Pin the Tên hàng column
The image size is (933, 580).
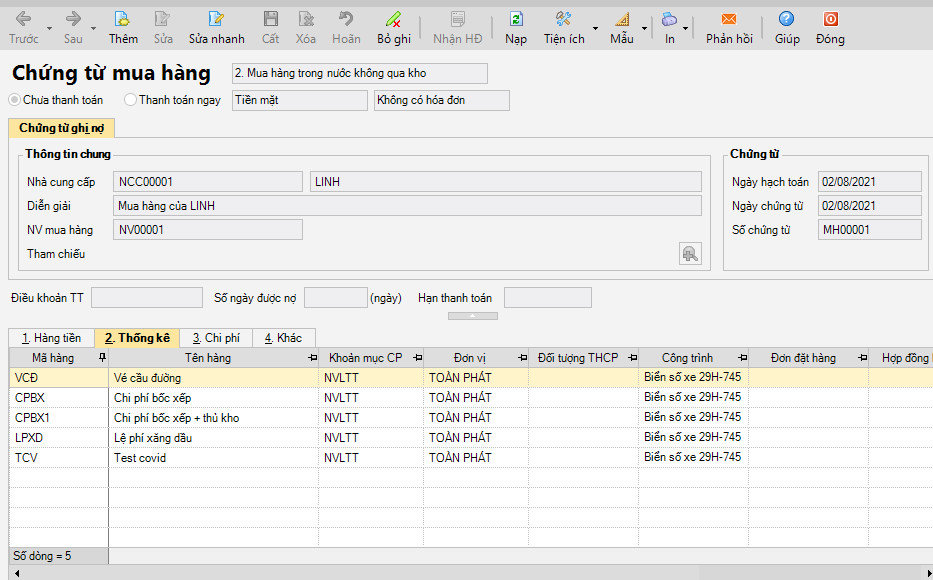[x=312, y=358]
